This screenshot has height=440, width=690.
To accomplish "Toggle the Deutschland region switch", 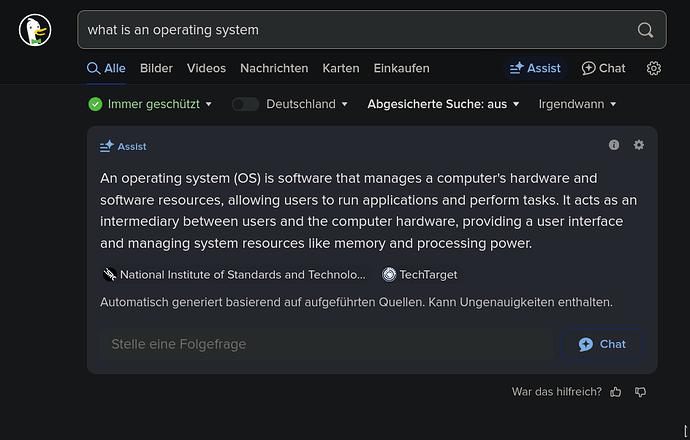I will click(x=245, y=104).
